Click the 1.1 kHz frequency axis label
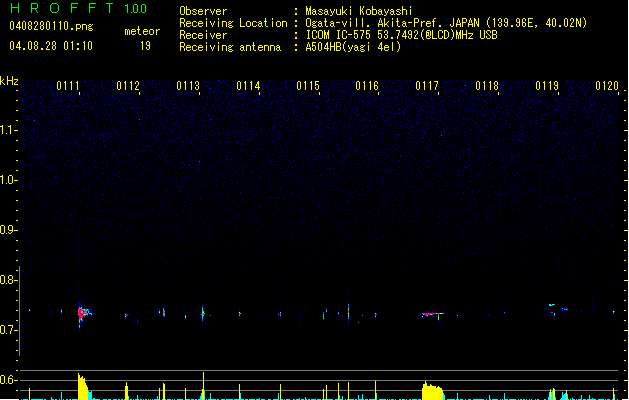 pyautogui.click(x=8, y=130)
